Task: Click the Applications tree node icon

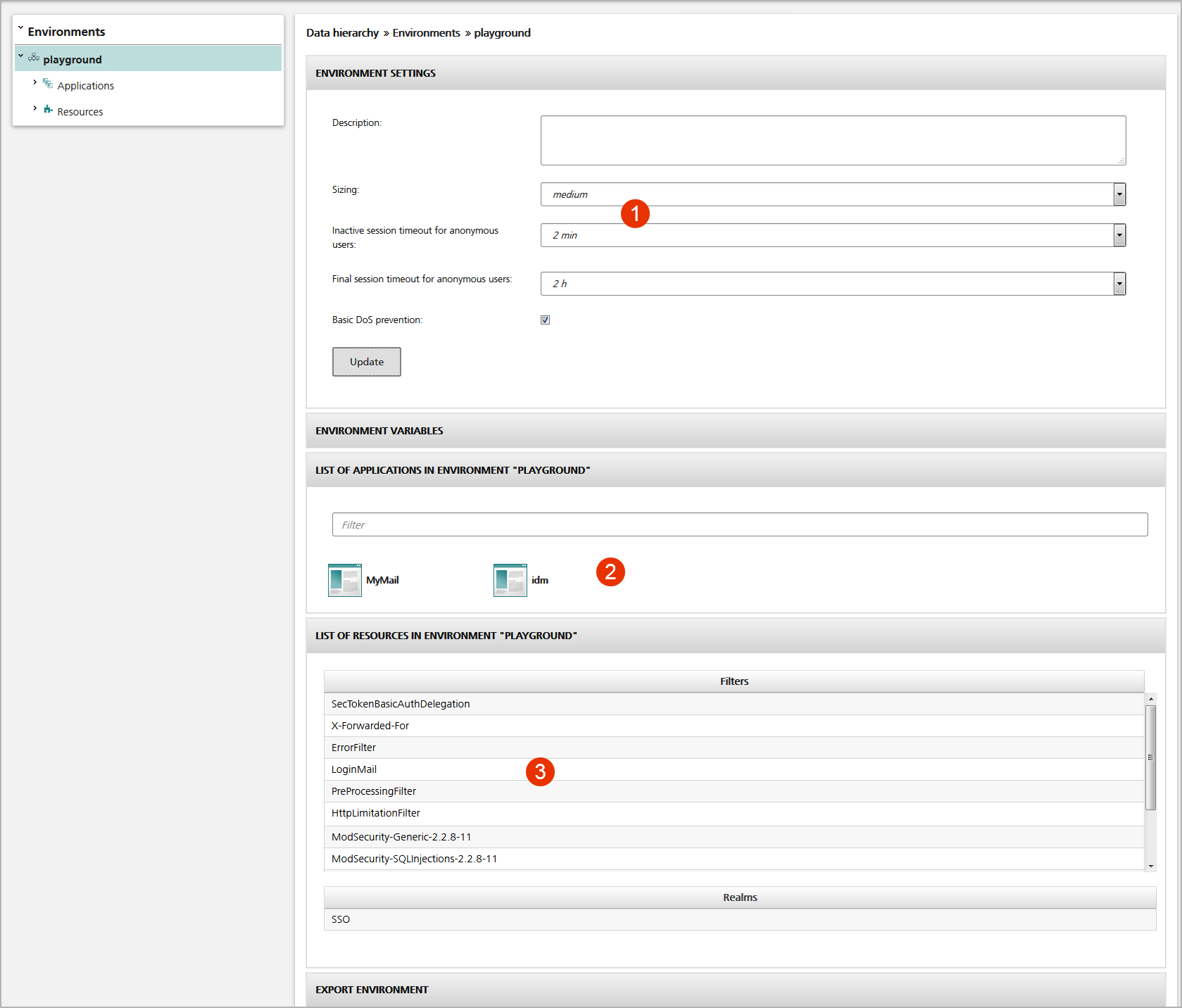Action: 48,84
